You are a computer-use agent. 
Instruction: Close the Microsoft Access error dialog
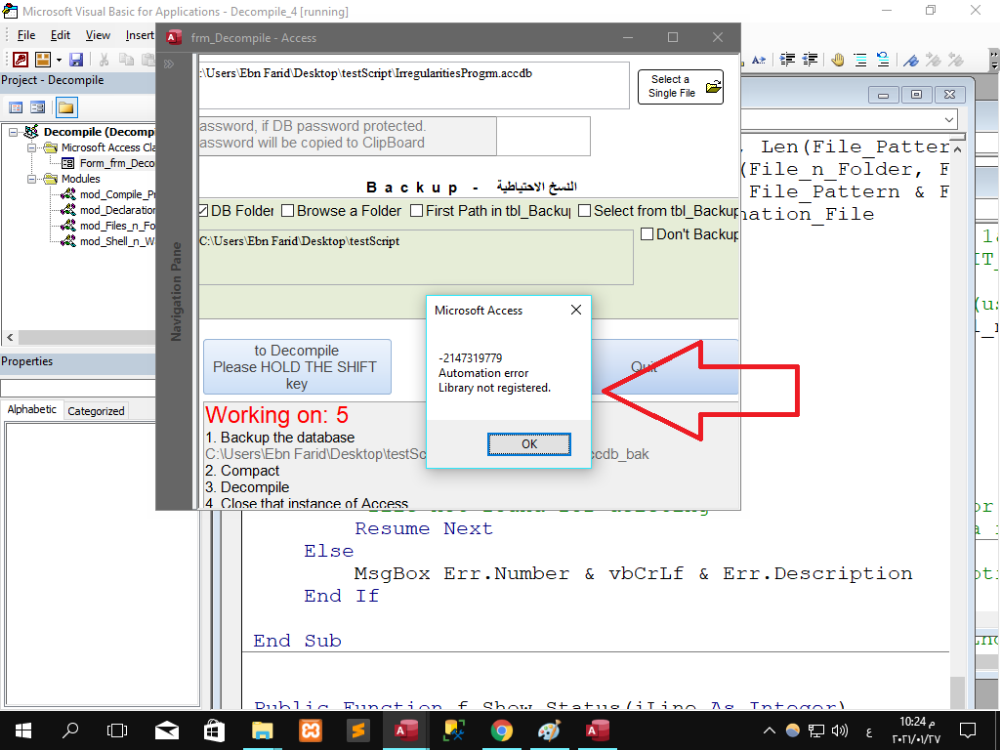pyautogui.click(x=576, y=310)
